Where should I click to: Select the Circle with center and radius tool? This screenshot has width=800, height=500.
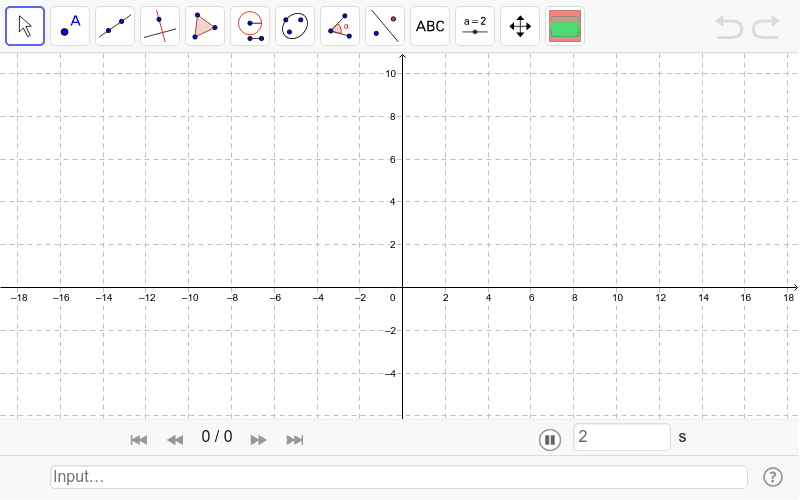tap(250, 26)
